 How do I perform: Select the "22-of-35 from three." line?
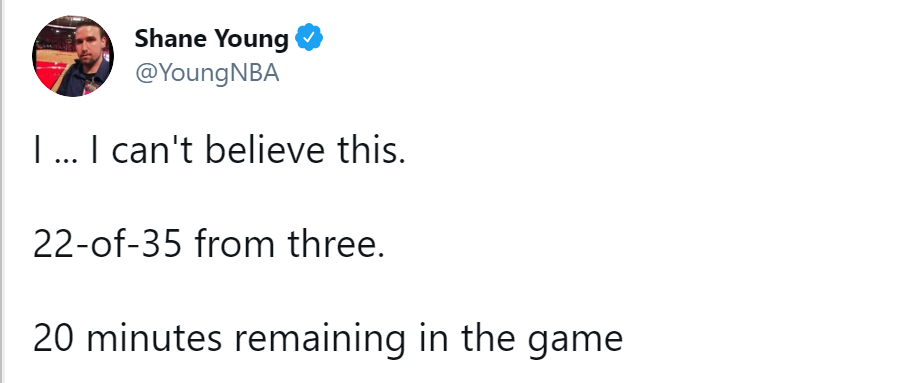click(209, 244)
